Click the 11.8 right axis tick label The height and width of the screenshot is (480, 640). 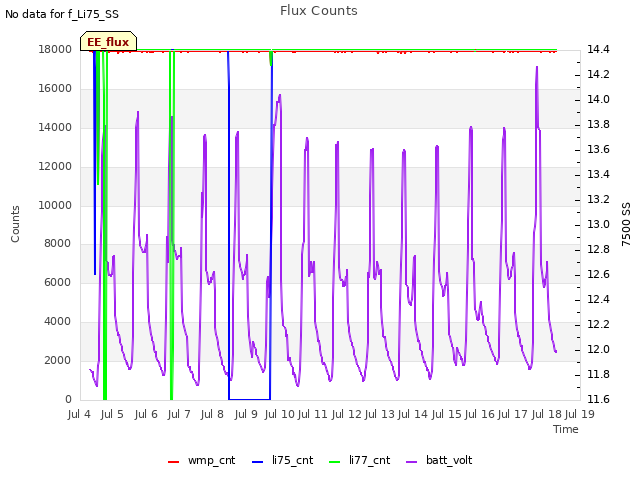coord(598,374)
